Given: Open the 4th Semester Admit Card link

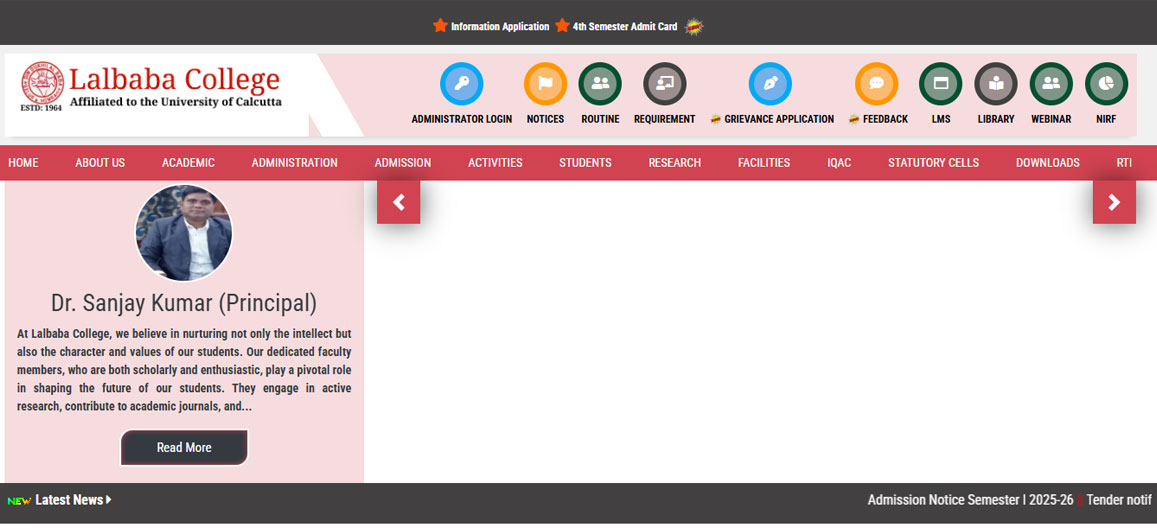Looking at the screenshot, I should point(625,27).
